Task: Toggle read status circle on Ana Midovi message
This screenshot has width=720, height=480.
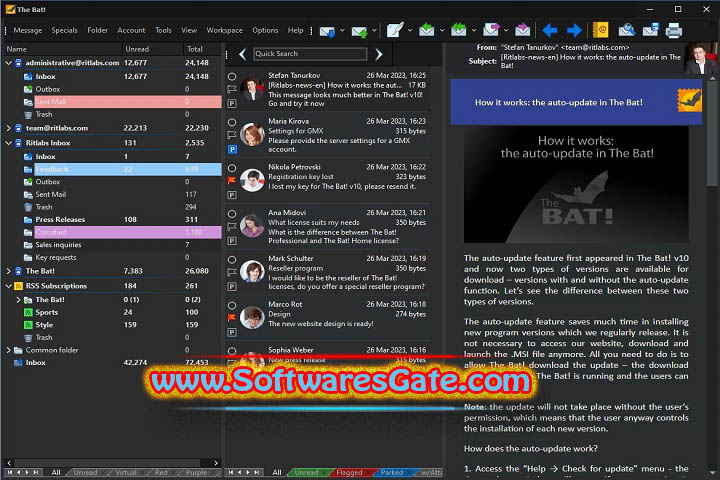Action: (232, 214)
